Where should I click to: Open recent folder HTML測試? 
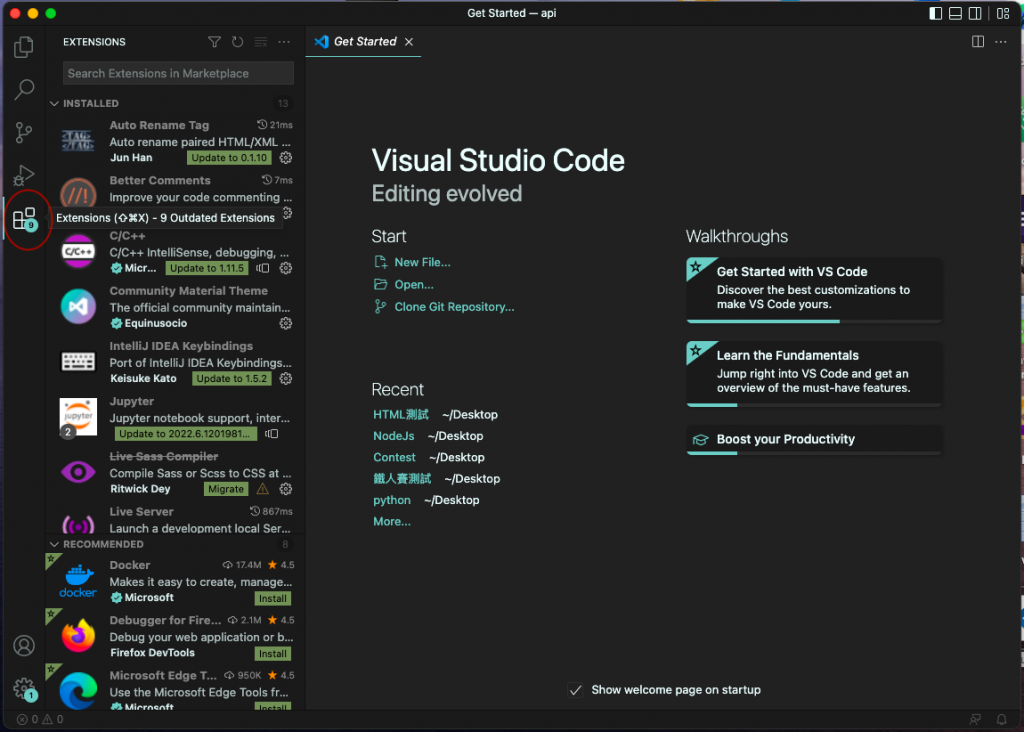click(x=400, y=415)
